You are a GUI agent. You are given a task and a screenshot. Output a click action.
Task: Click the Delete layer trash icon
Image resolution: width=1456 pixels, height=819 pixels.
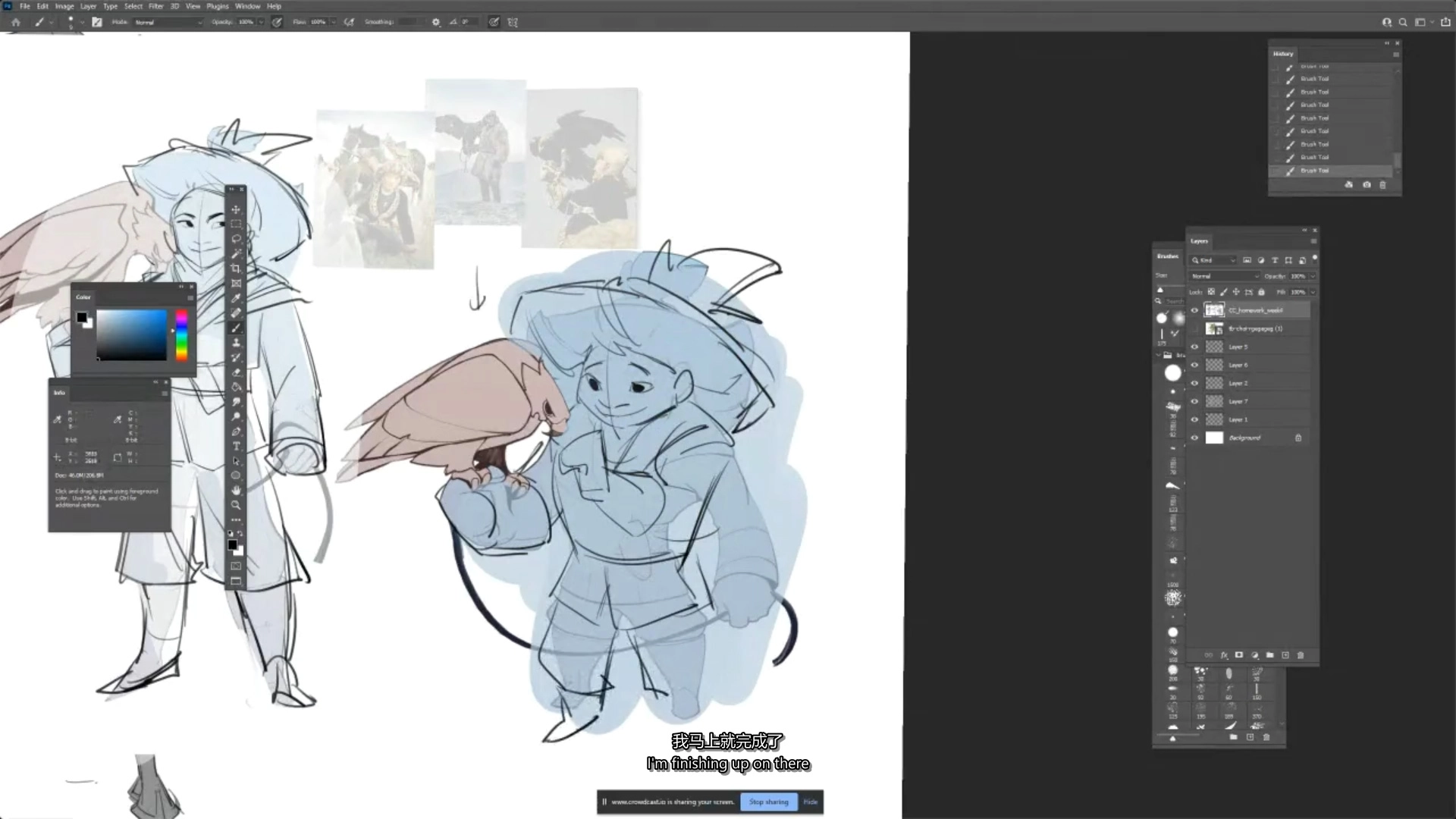pyautogui.click(x=1301, y=655)
